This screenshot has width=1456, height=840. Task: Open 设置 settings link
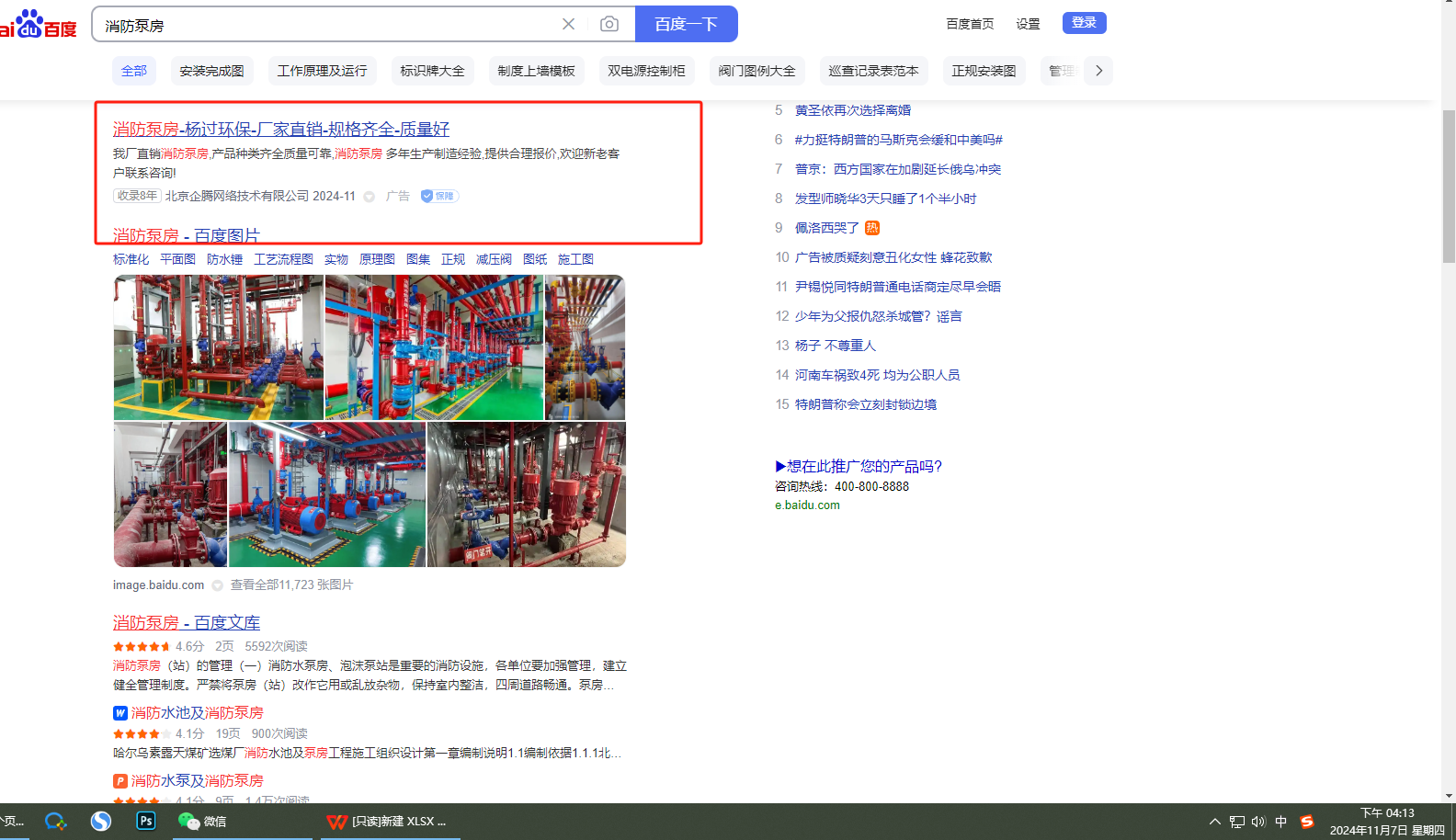[1028, 24]
